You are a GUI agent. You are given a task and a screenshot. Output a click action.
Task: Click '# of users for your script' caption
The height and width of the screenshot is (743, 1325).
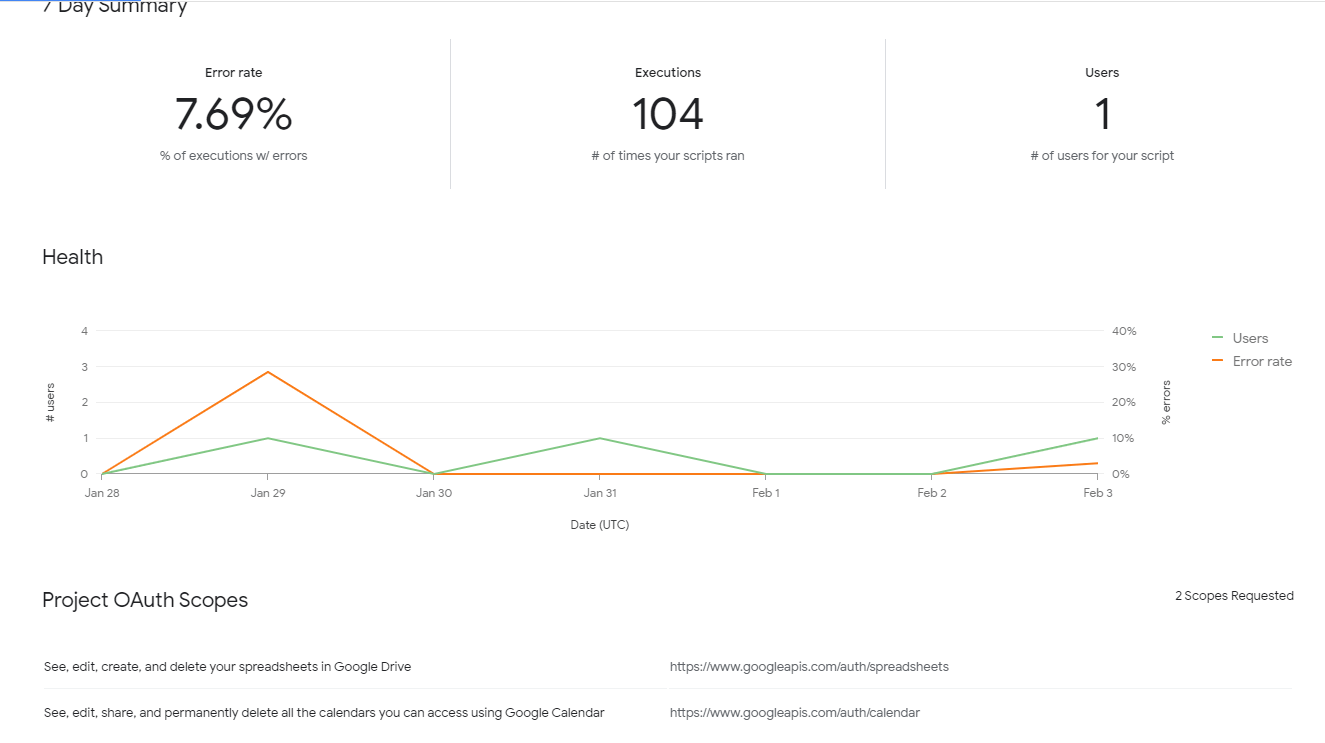click(x=1102, y=156)
